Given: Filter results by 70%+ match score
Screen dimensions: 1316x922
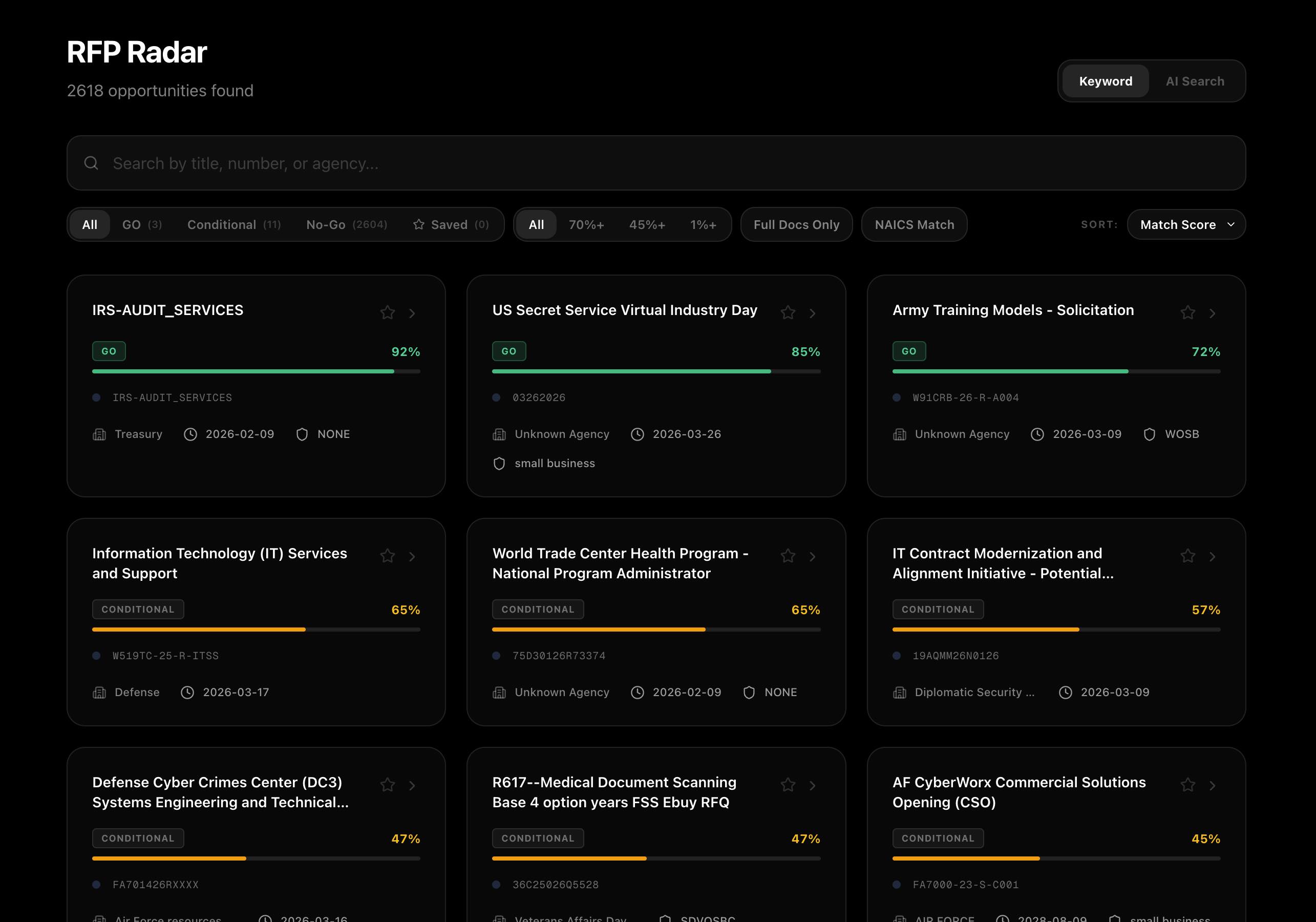Looking at the screenshot, I should click(586, 224).
